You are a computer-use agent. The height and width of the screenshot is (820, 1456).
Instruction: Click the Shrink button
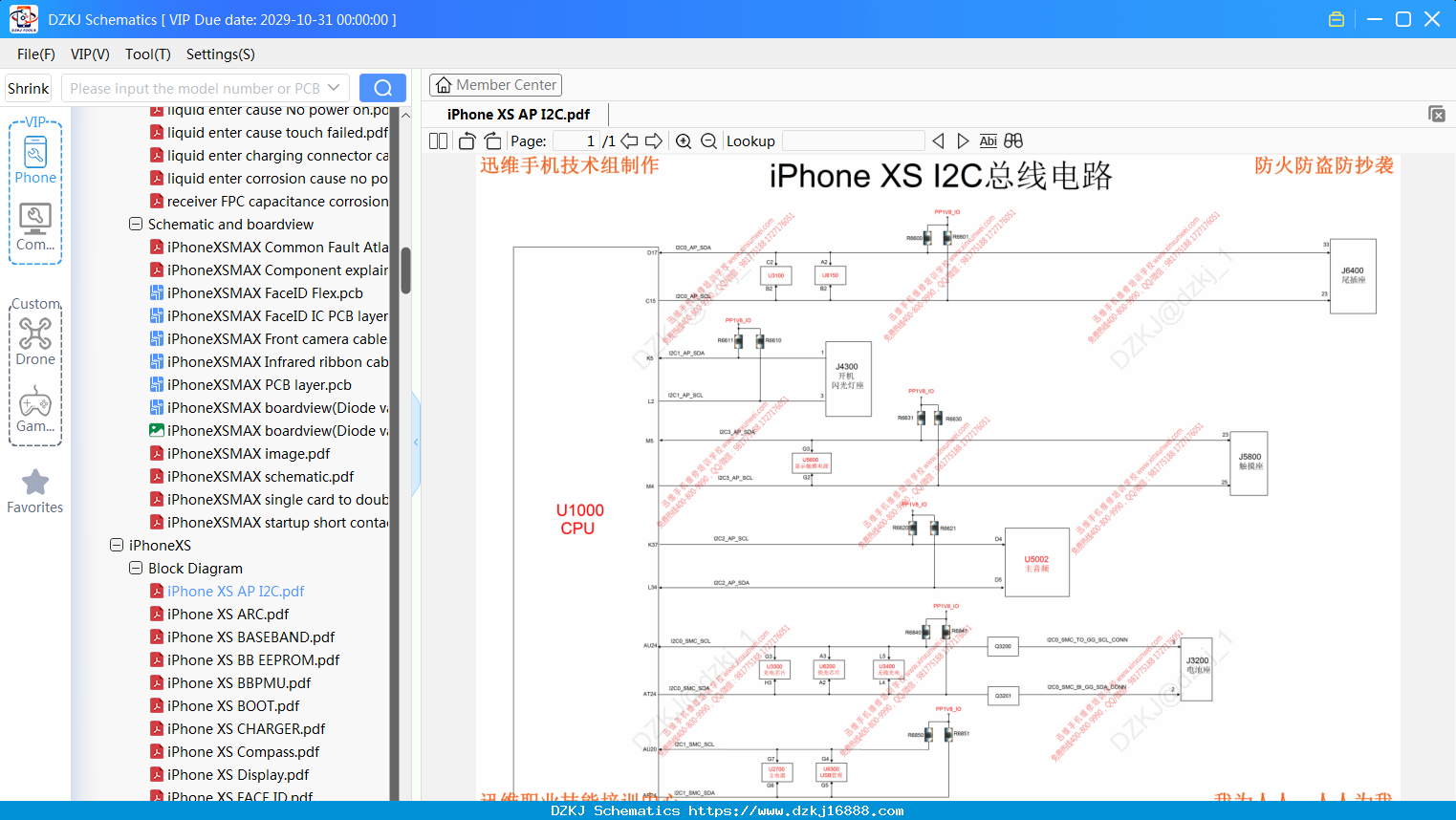(28, 88)
